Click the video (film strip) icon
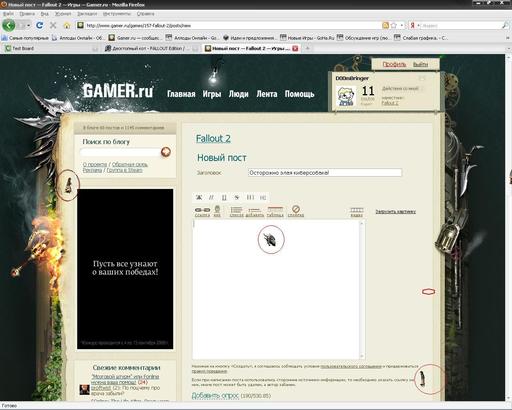Screen dimensions: 512x410 pos(356,211)
